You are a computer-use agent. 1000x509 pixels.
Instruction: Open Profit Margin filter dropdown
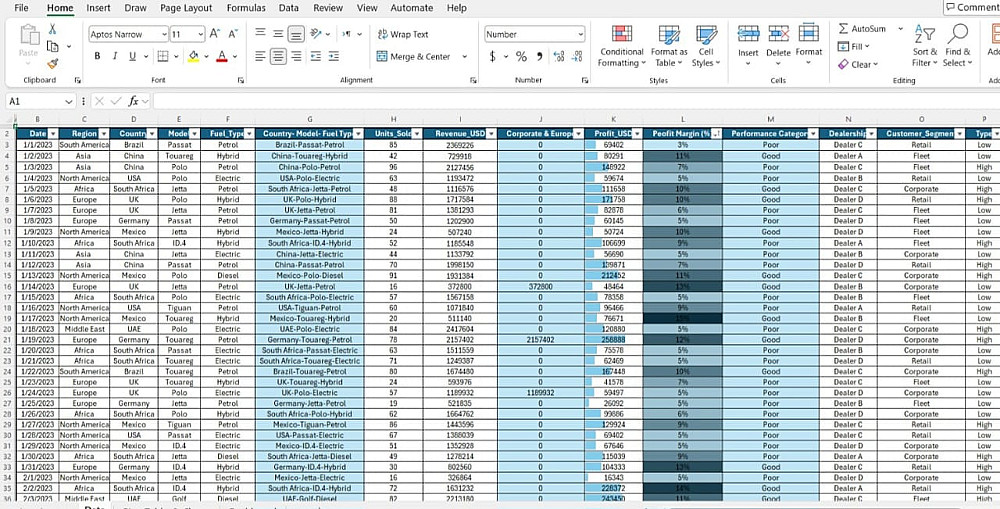pyautogui.click(x=716, y=133)
